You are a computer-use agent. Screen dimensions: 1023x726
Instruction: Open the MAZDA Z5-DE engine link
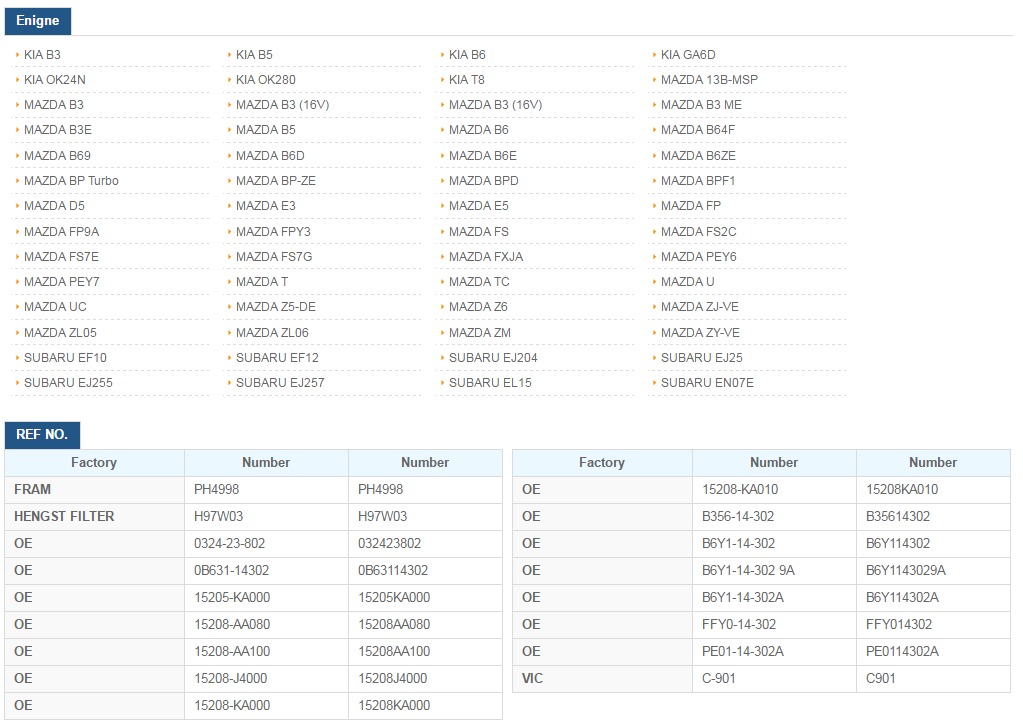276,307
